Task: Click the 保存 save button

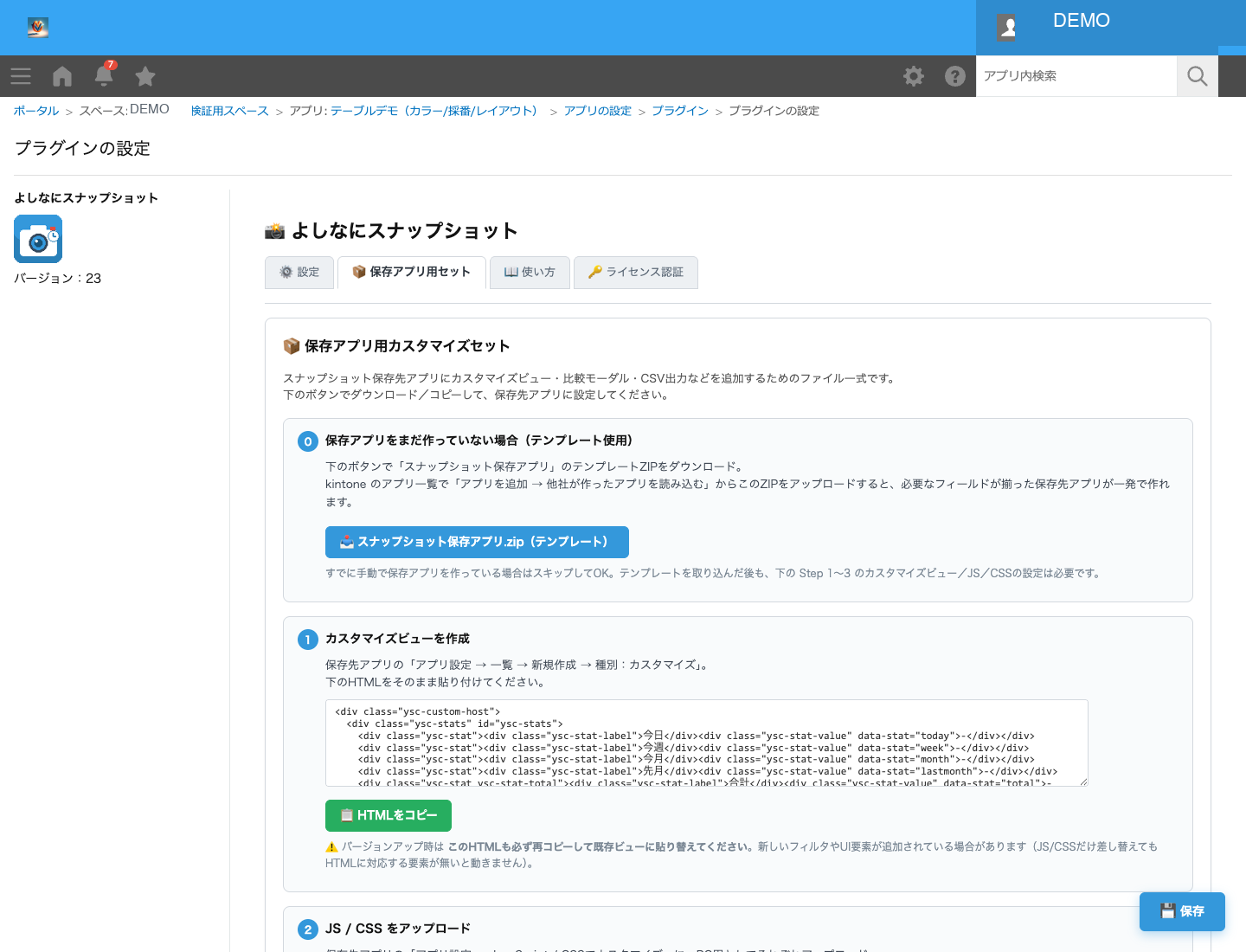Action: click(x=1182, y=911)
